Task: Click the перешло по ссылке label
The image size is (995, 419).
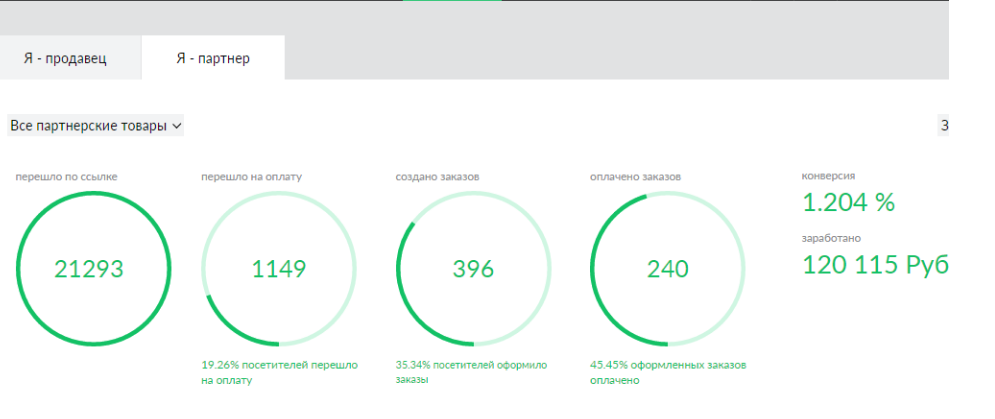Action: coord(66,177)
